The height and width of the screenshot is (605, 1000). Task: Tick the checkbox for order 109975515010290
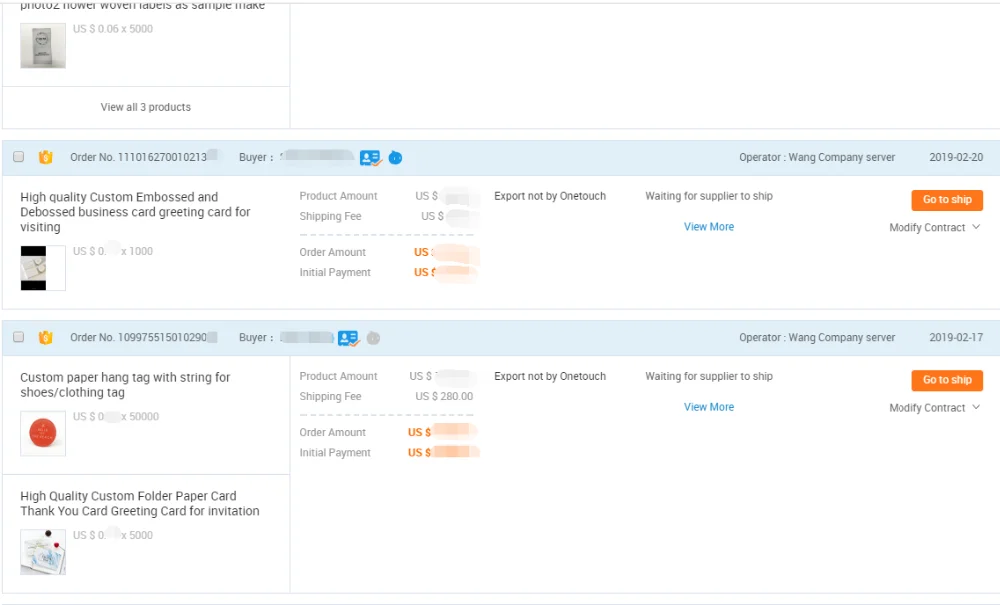tap(18, 338)
